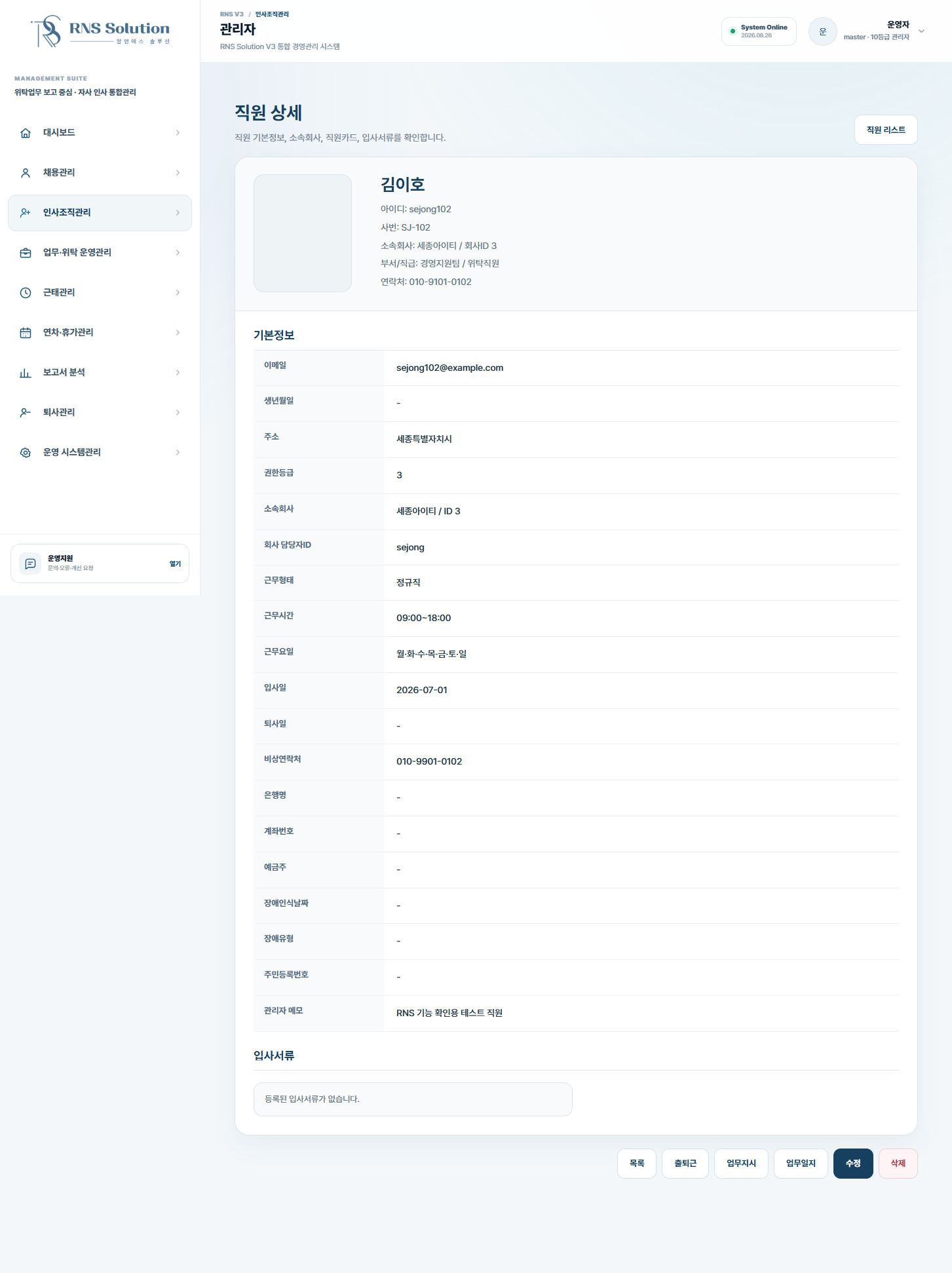Click the dark 수정 button
952x1273 pixels.
coord(853,1164)
